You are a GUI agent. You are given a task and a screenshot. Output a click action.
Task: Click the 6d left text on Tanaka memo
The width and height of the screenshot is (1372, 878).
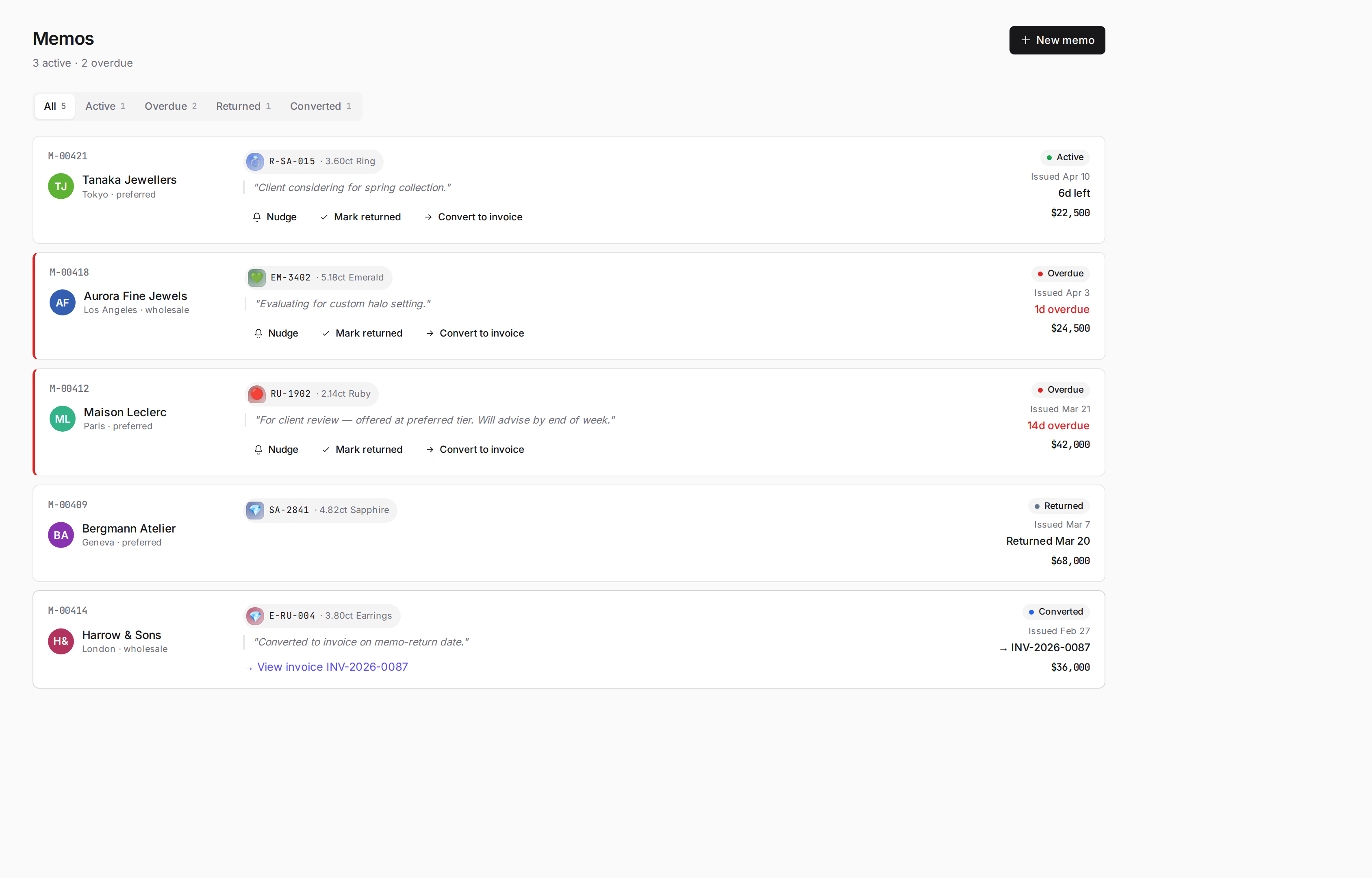(1074, 193)
